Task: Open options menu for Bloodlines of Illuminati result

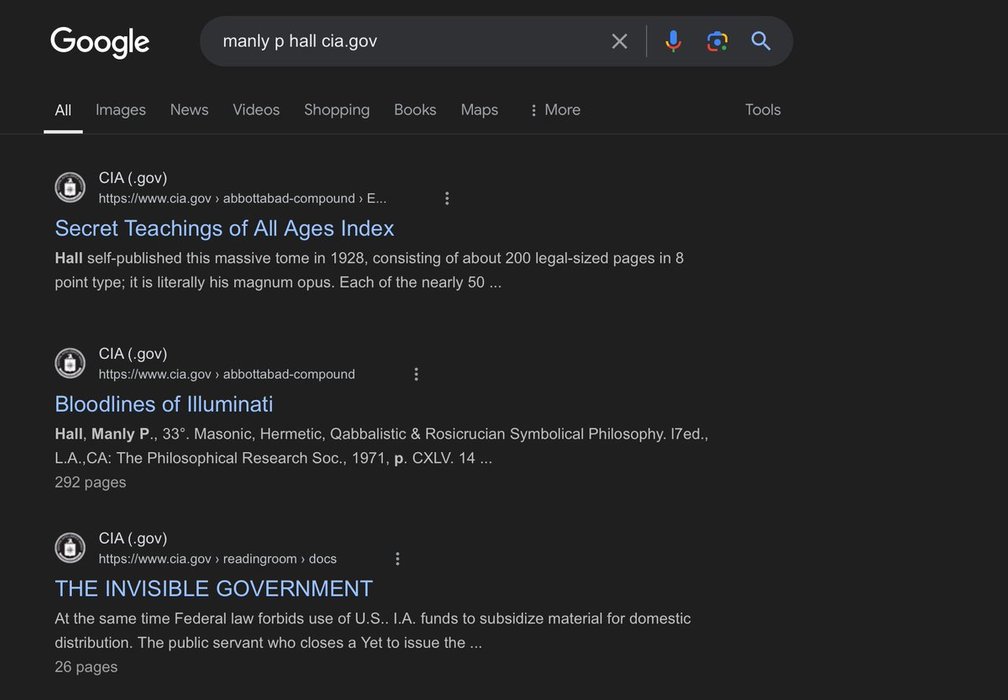Action: pyautogui.click(x=417, y=374)
